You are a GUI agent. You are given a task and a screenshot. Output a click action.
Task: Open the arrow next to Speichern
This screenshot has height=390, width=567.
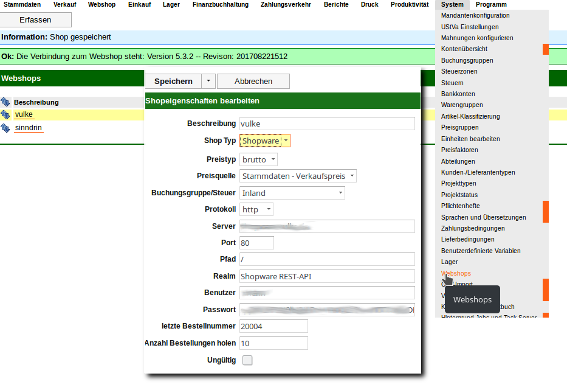pyautogui.click(x=209, y=81)
